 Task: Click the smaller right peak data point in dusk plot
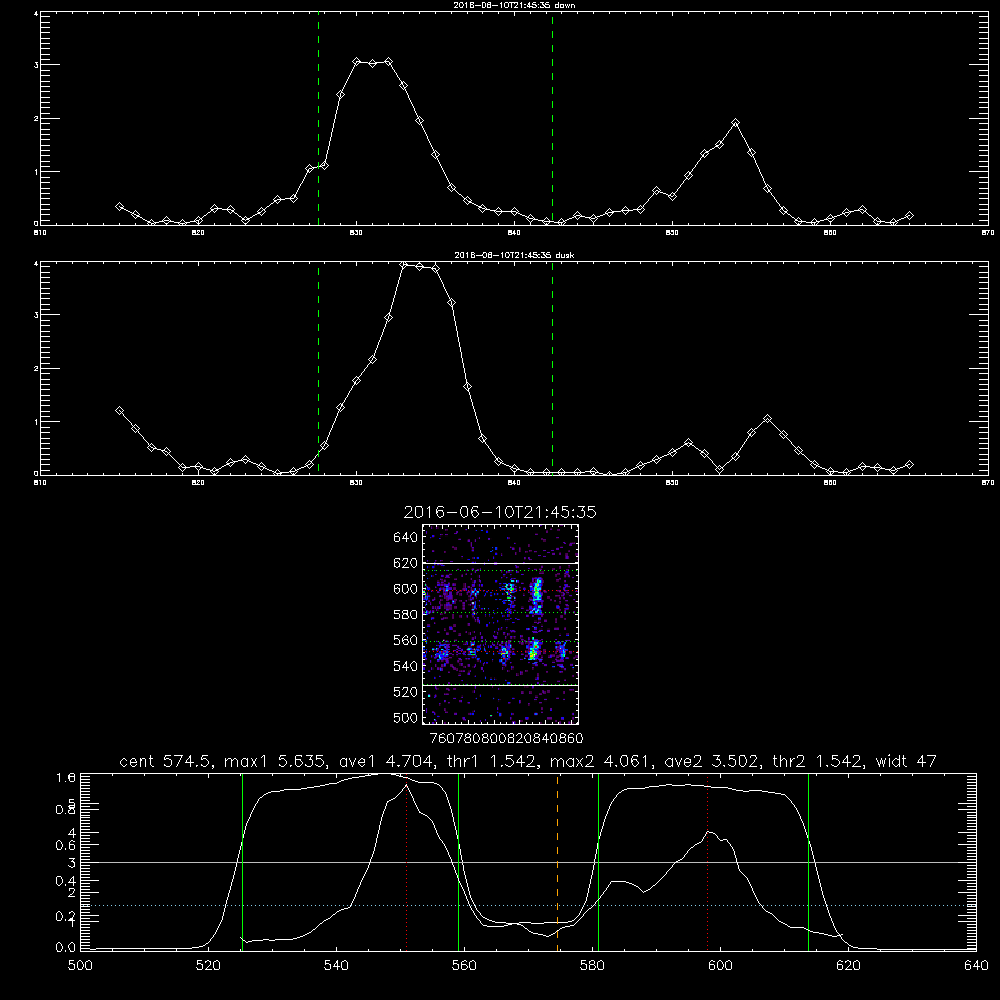(767, 419)
